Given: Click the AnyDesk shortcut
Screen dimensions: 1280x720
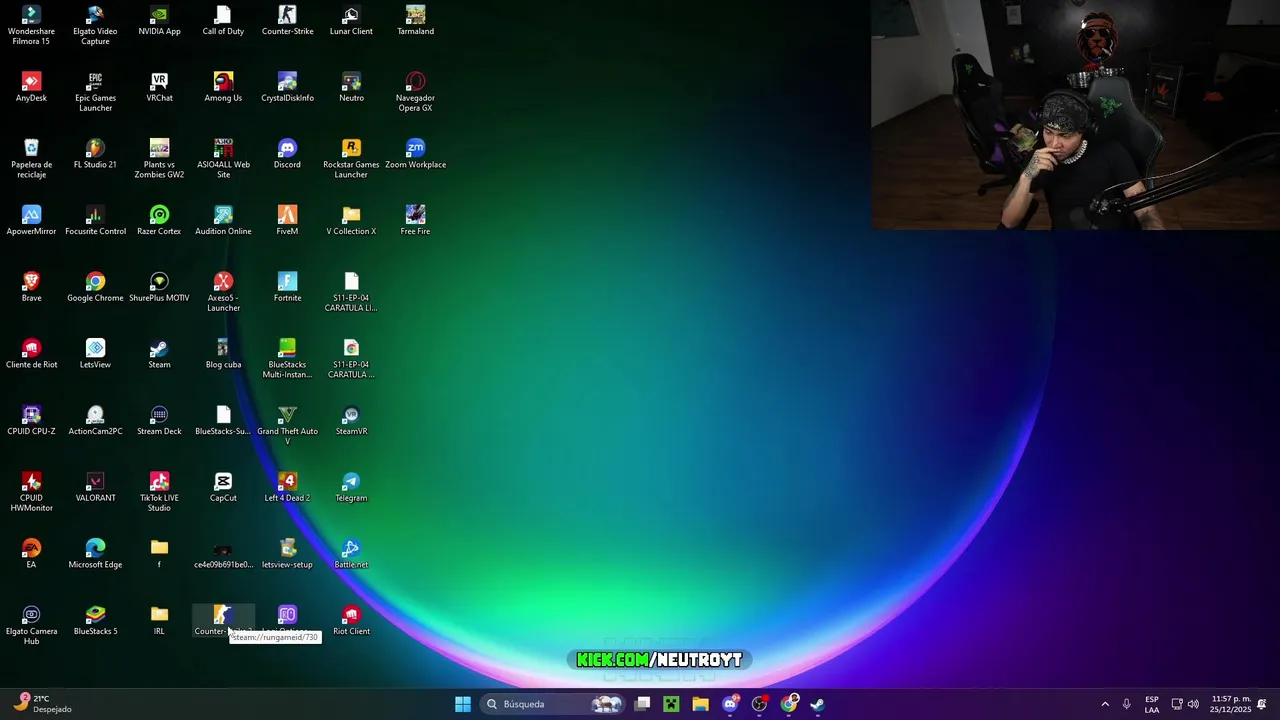Looking at the screenshot, I should pos(31,87).
